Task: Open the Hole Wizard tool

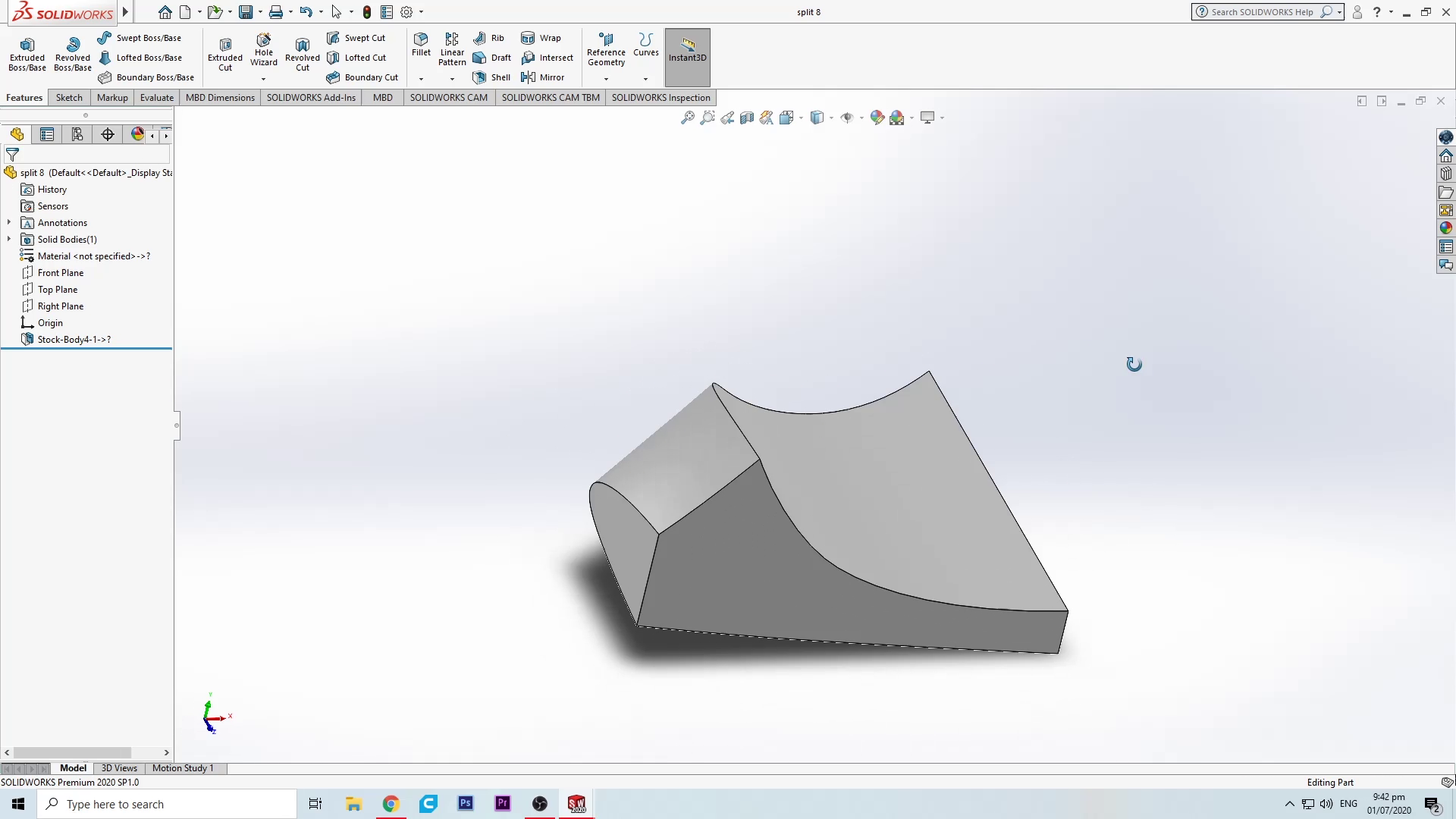Action: pos(264,50)
